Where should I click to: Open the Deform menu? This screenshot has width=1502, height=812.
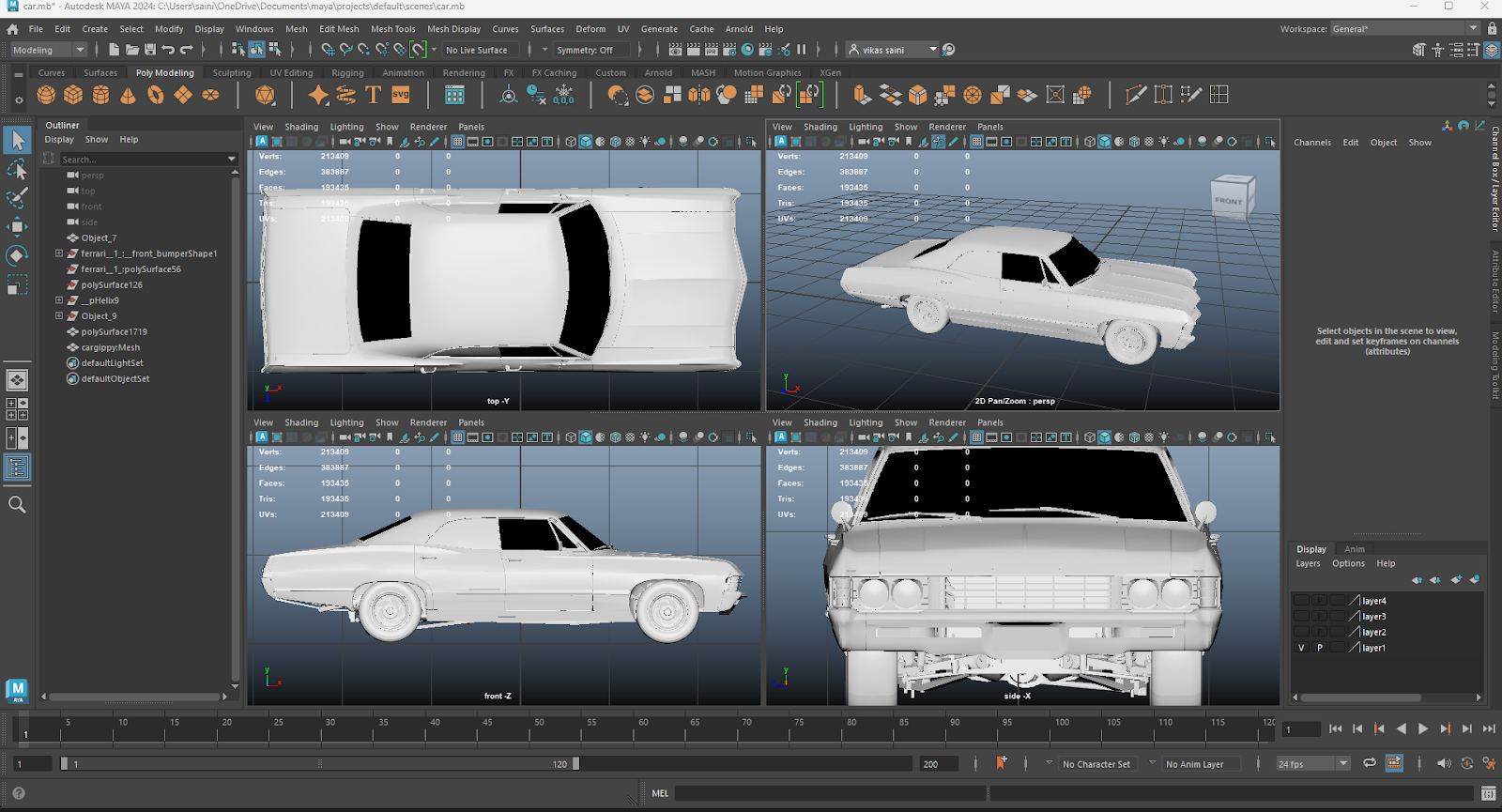(590, 29)
